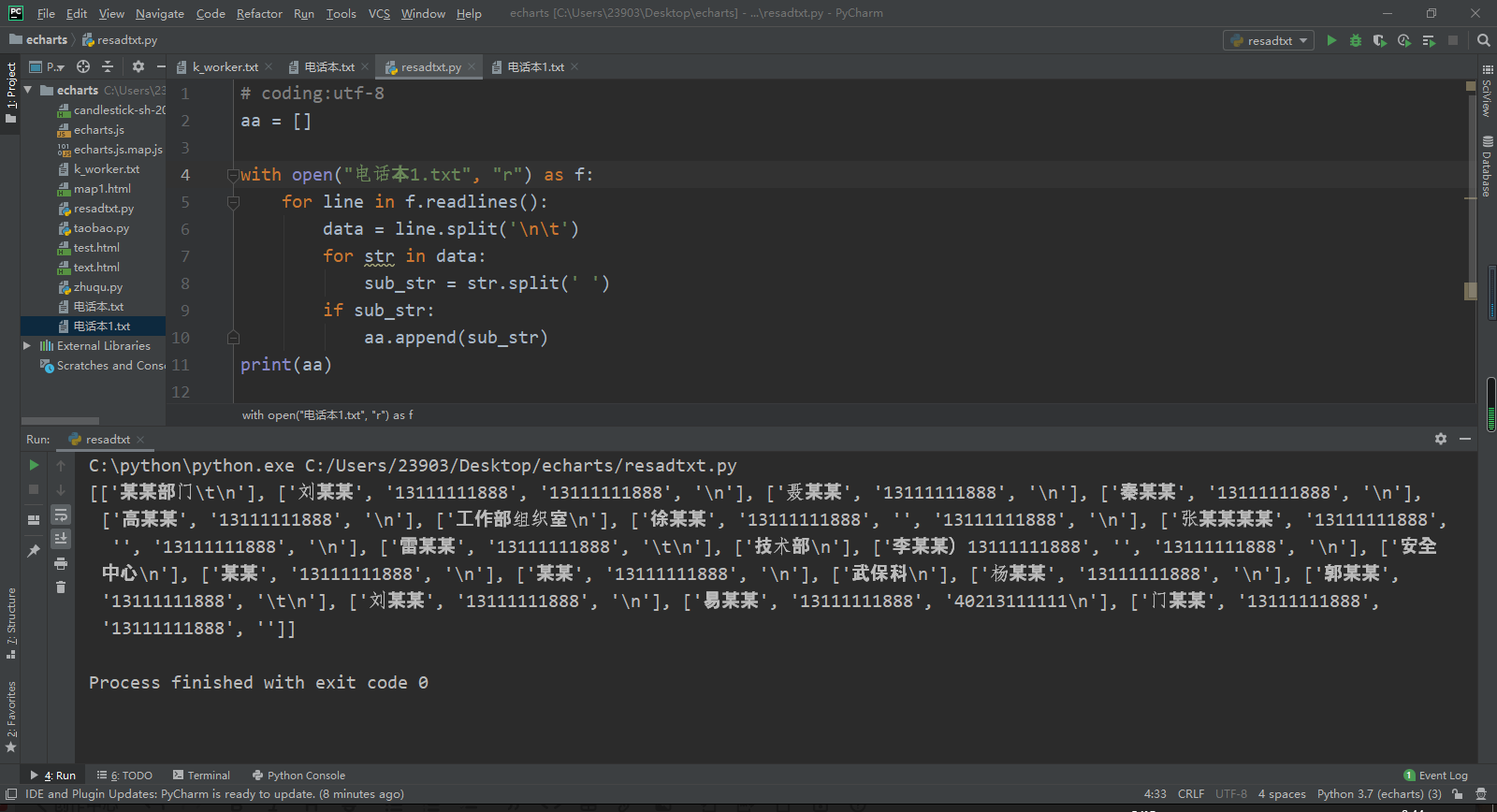Toggle the Database side panel

(1487, 167)
